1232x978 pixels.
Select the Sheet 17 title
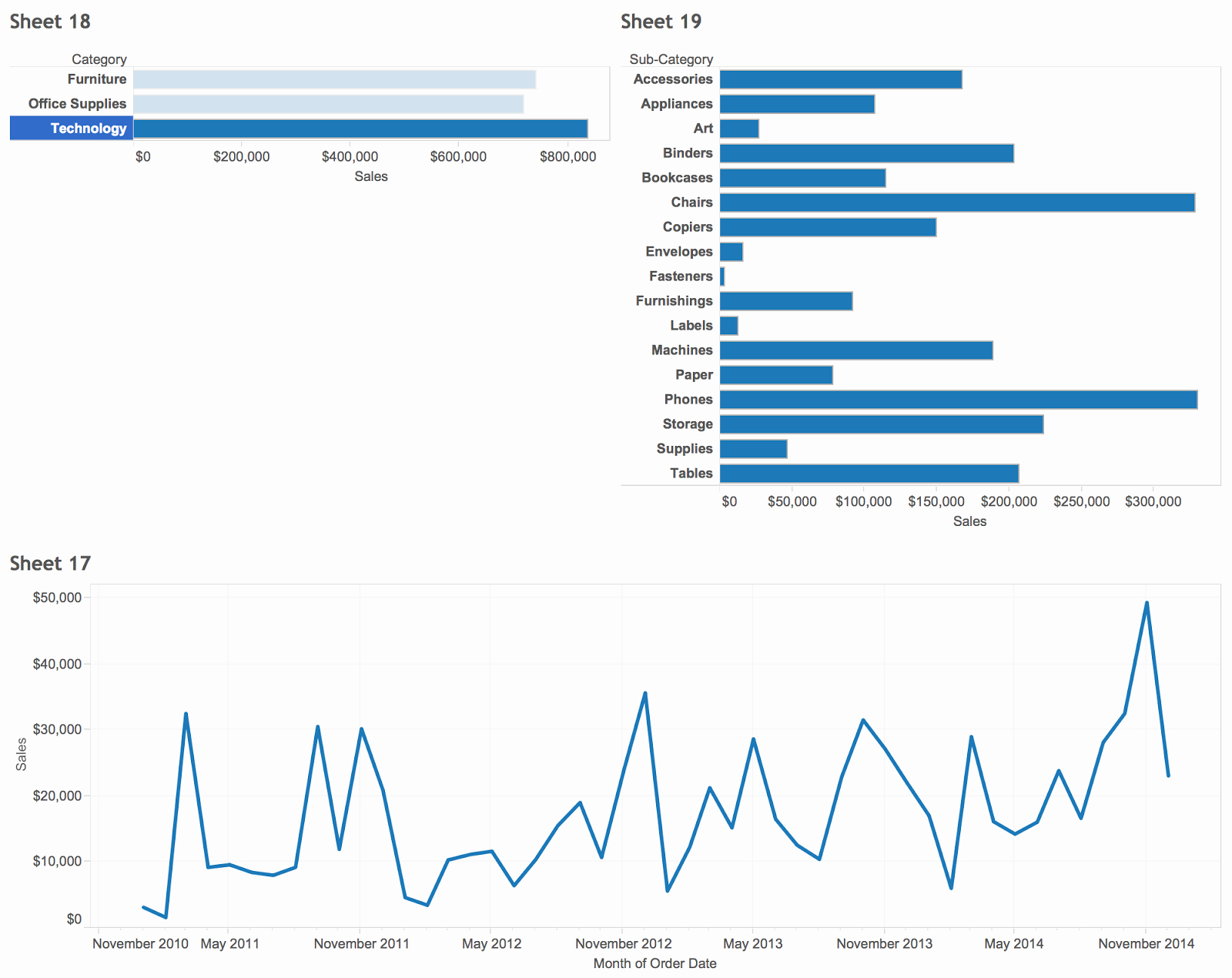coord(50,564)
